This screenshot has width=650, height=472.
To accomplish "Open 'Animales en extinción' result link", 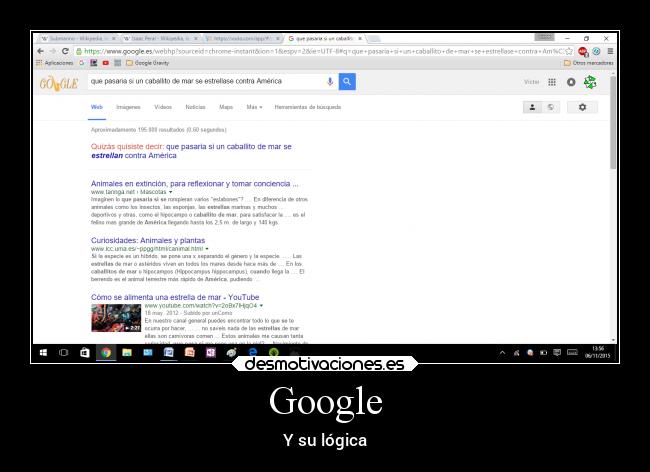I will tap(194, 184).
